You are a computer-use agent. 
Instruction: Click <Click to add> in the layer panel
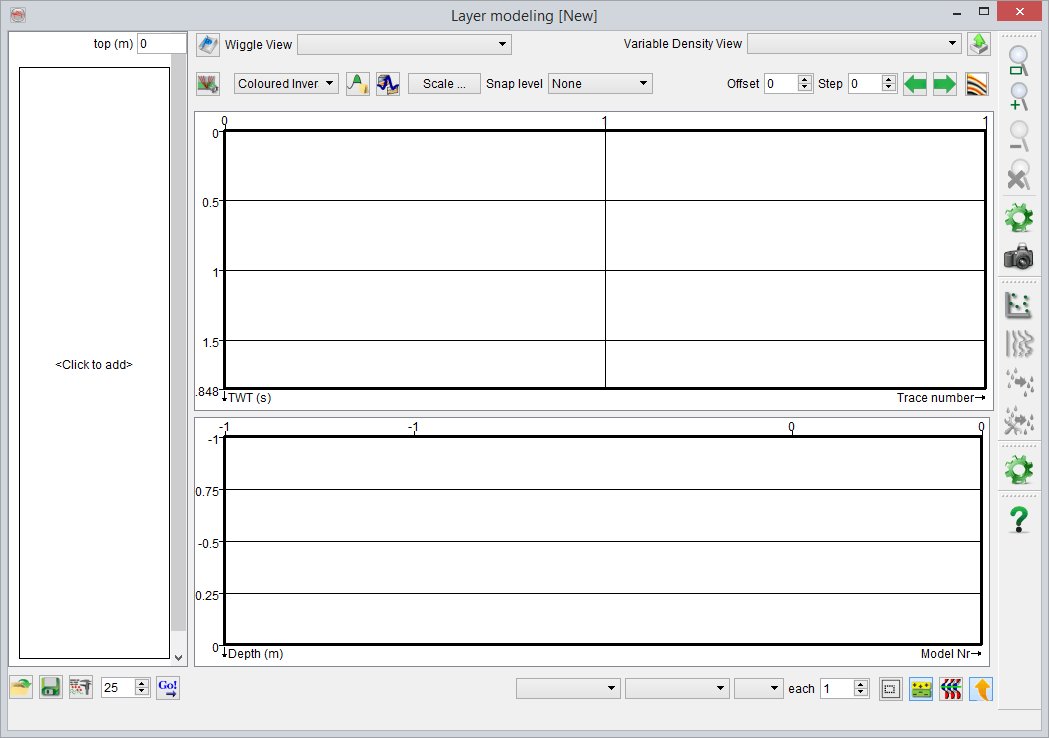coord(94,365)
